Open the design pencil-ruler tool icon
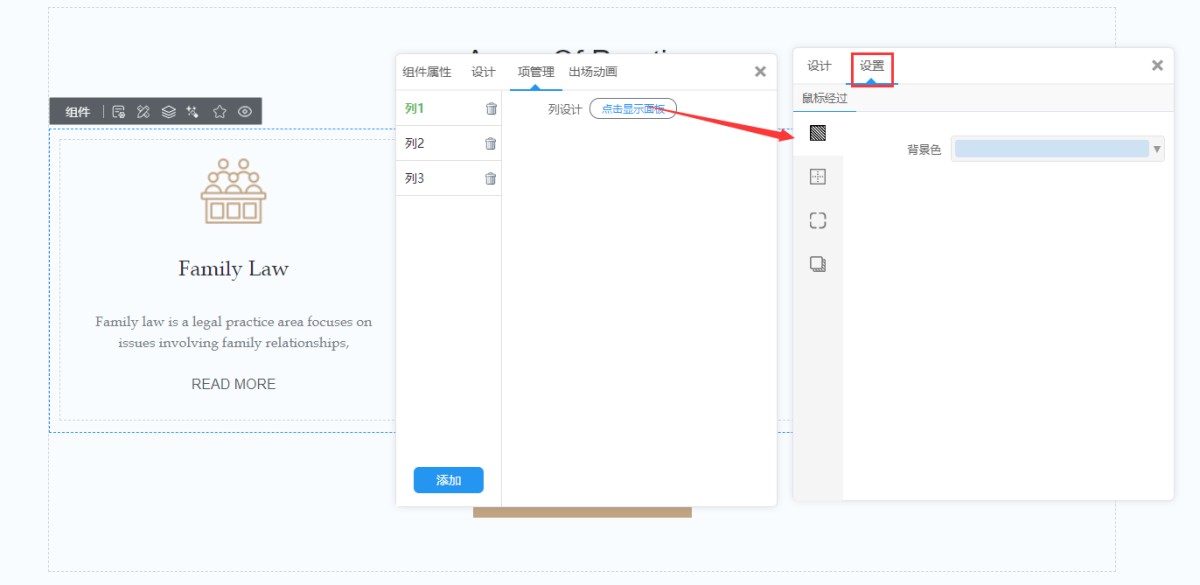This screenshot has width=1200, height=585. 143,112
